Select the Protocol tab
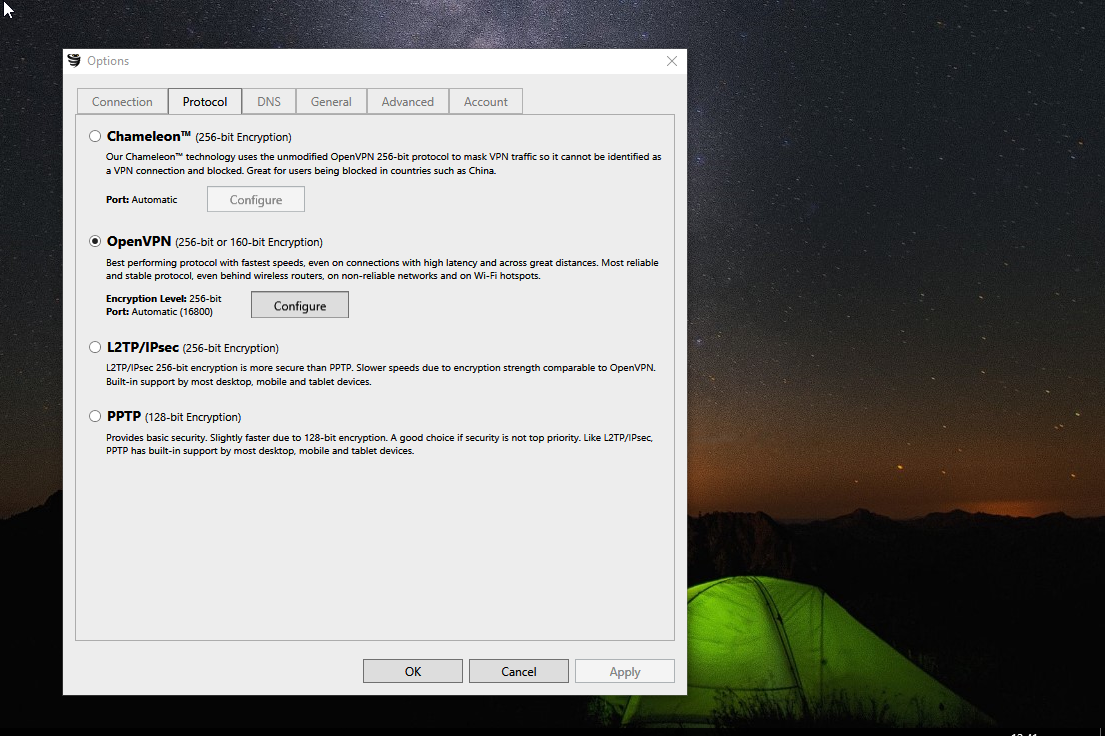Viewport: 1105px width, 736px height. pos(205,102)
